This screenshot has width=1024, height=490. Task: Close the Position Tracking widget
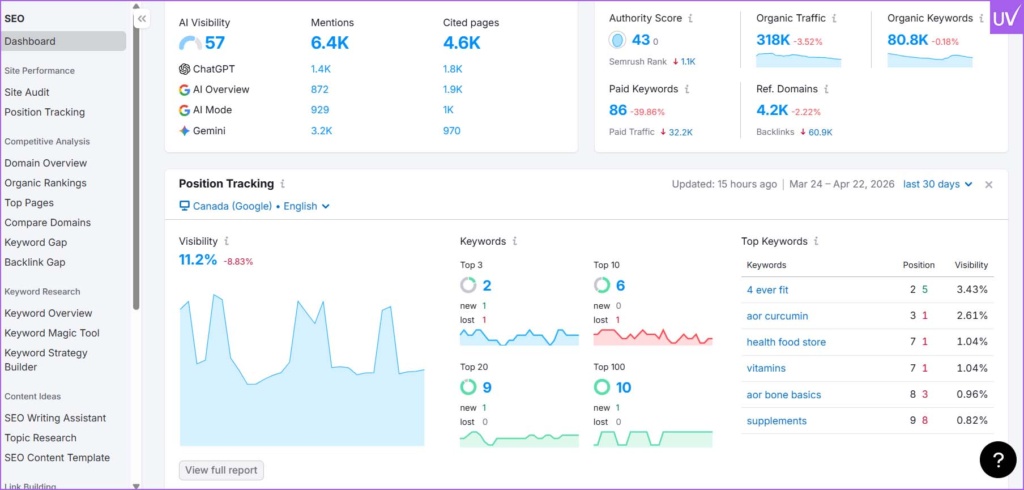(988, 184)
